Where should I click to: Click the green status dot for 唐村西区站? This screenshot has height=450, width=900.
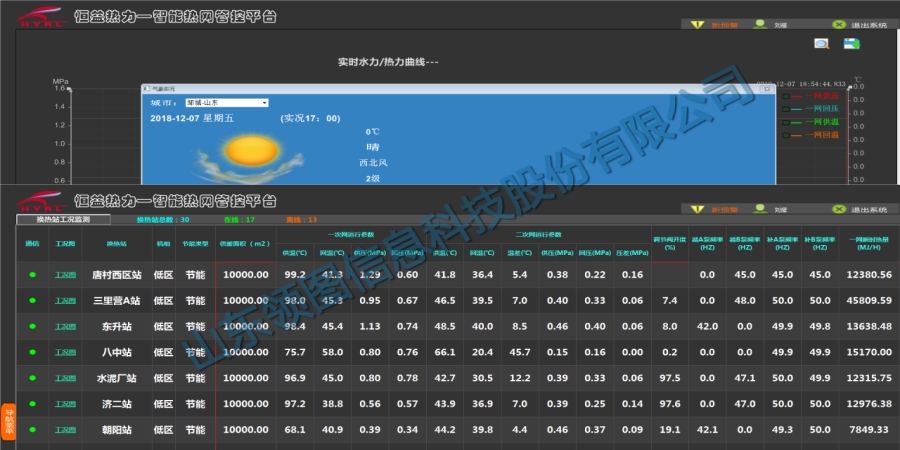[x=32, y=274]
